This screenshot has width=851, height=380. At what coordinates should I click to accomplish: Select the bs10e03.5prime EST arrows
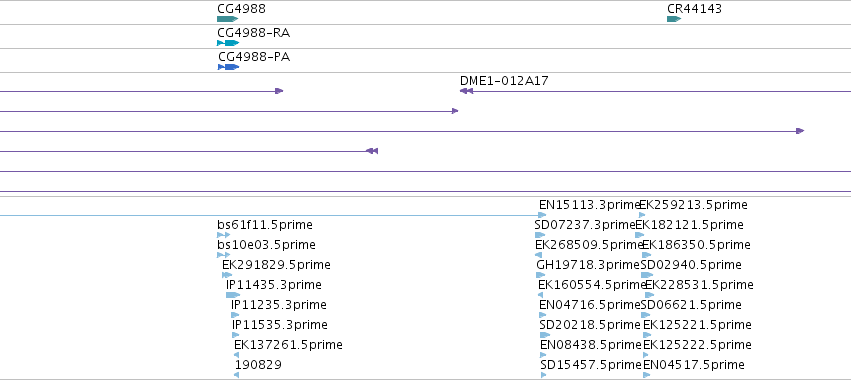(x=224, y=255)
